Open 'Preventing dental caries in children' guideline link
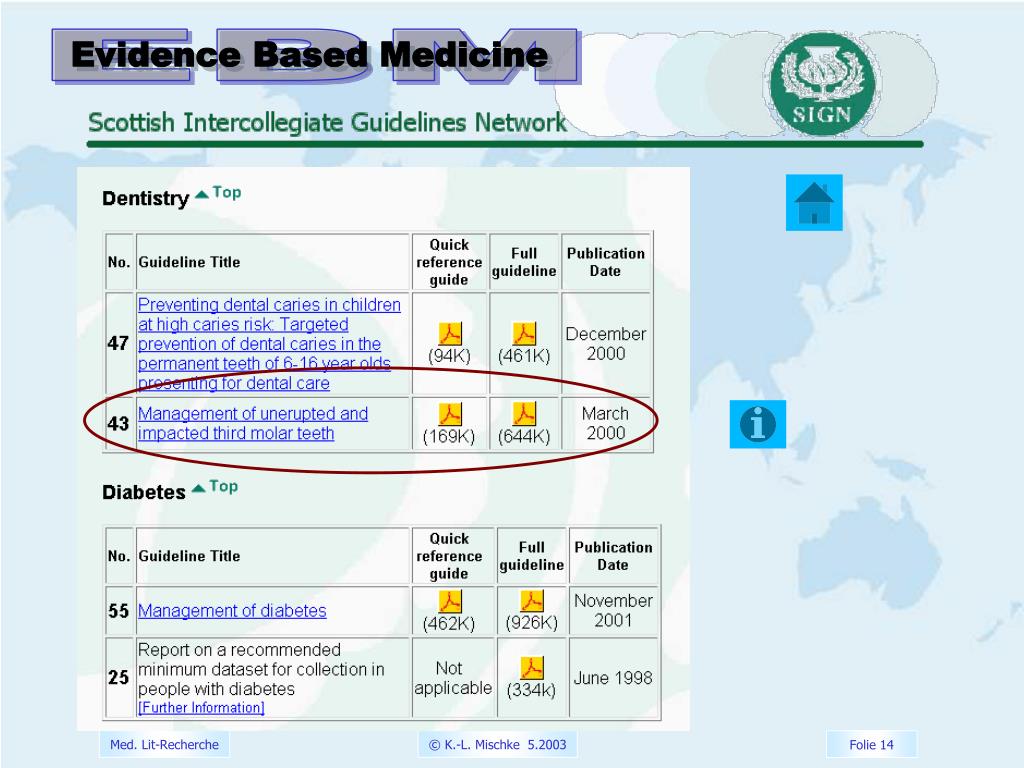 (x=269, y=344)
